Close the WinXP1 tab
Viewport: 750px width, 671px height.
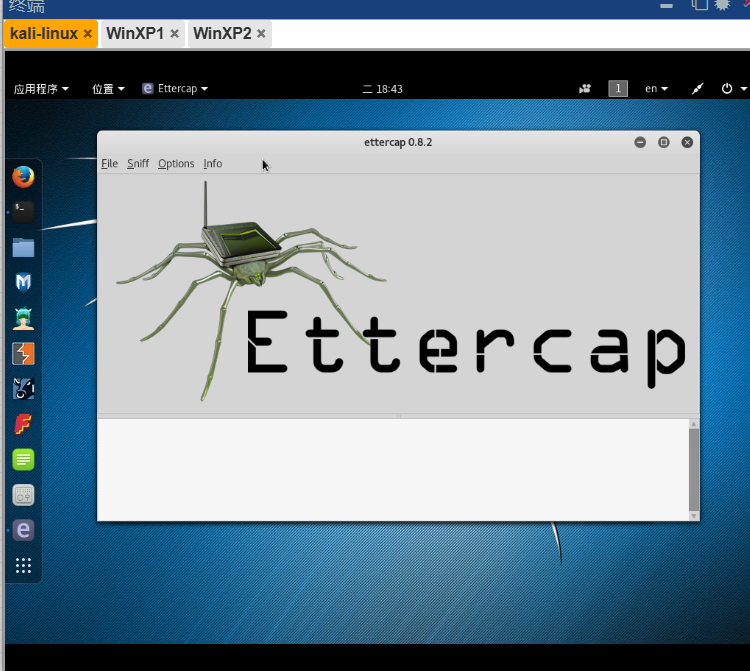(x=175, y=33)
